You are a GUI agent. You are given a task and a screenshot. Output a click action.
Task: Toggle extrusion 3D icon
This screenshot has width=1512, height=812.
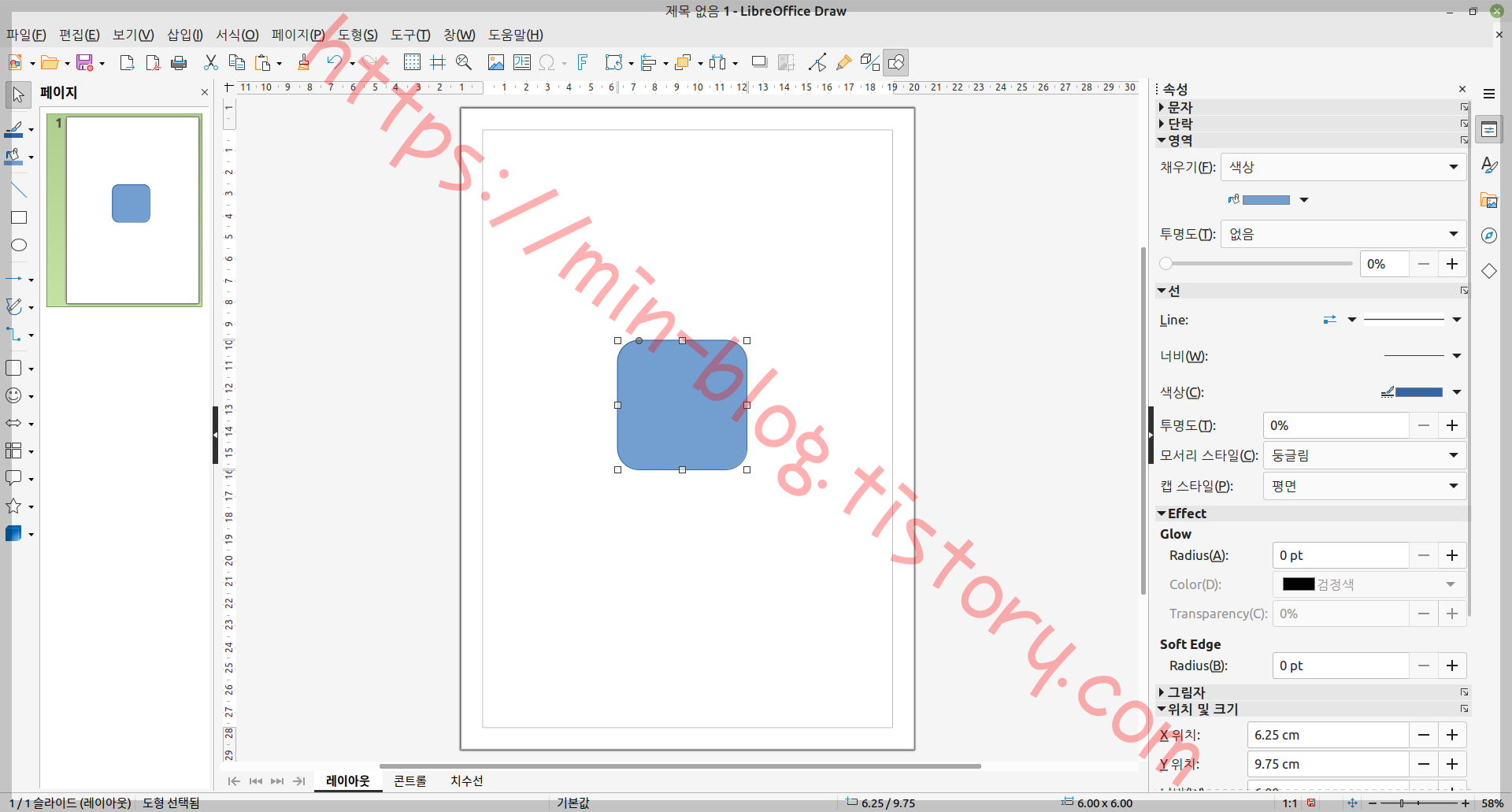pyautogui.click(x=869, y=62)
